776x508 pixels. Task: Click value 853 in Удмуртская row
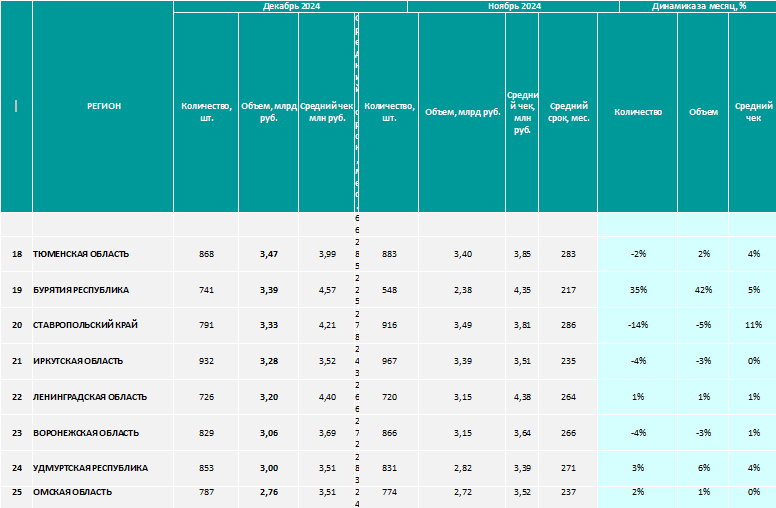coord(206,468)
